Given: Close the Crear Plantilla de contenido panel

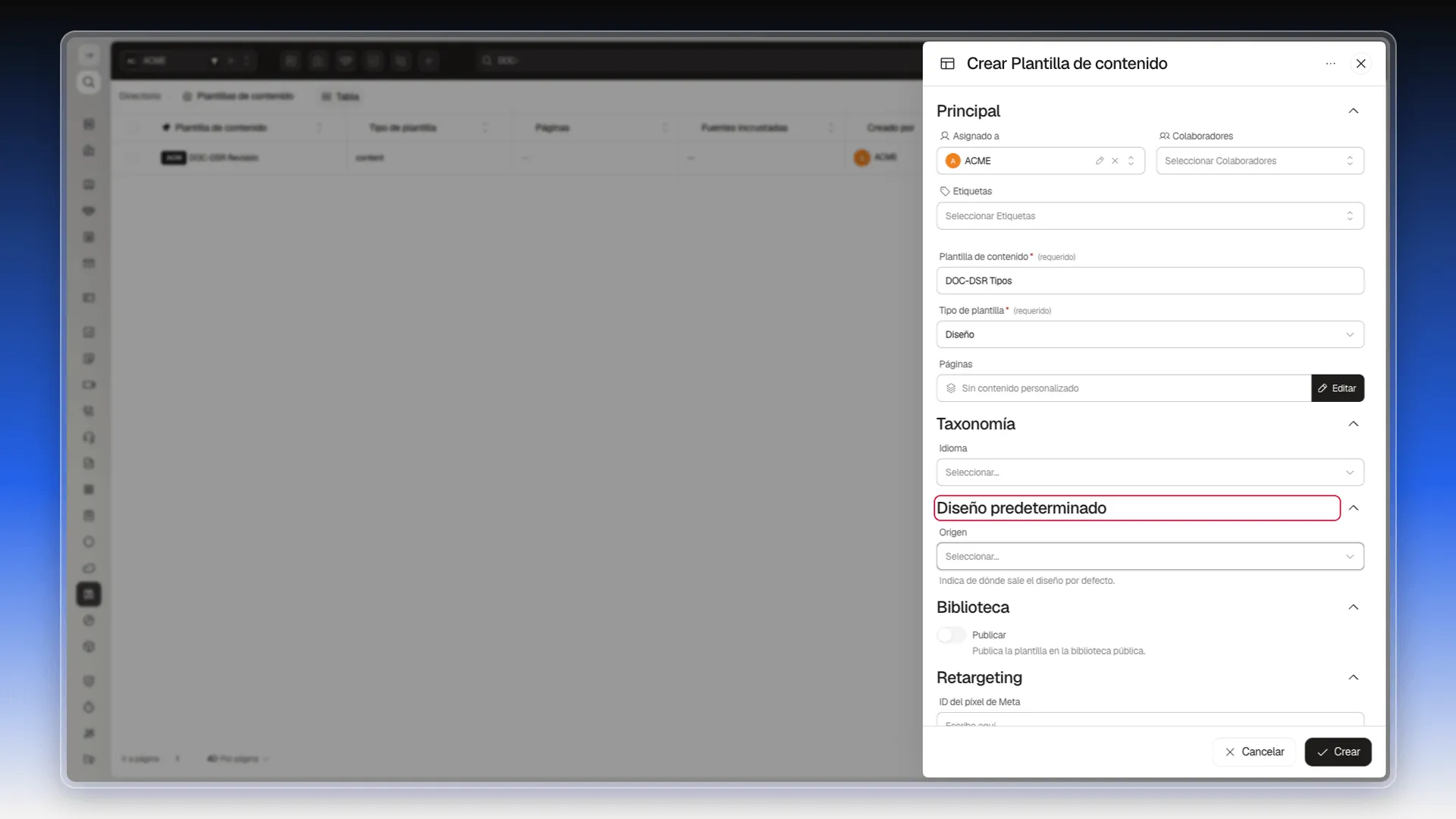Looking at the screenshot, I should click(1361, 64).
